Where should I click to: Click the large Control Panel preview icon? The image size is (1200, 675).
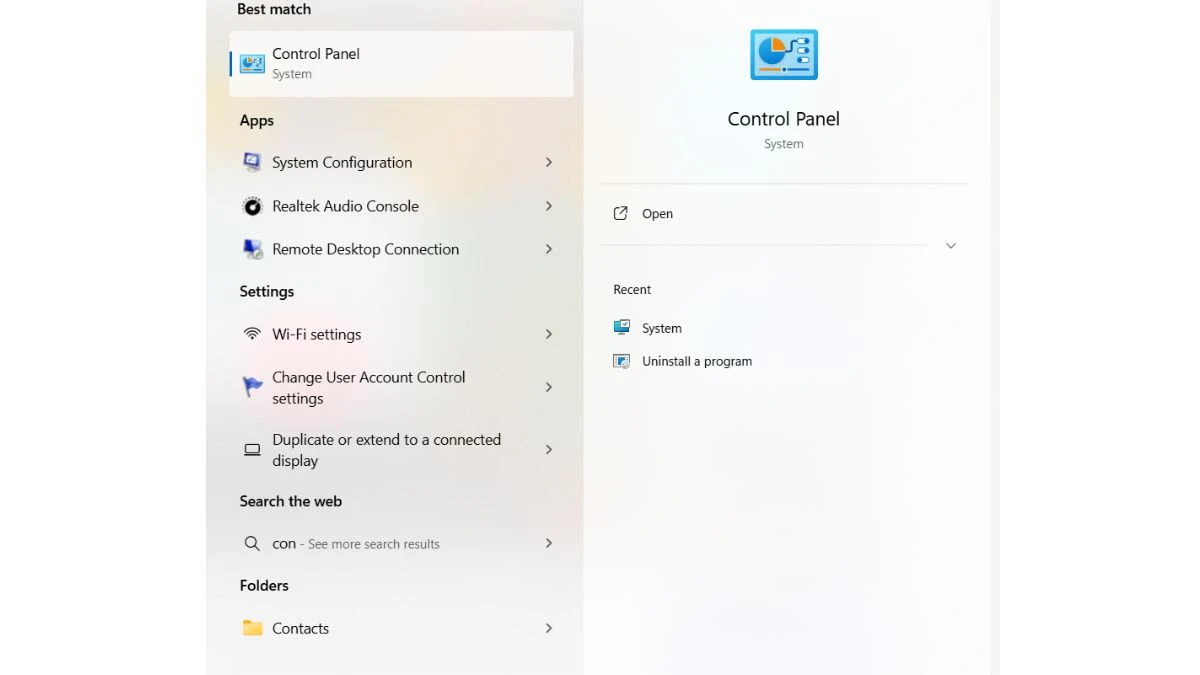[x=784, y=54]
